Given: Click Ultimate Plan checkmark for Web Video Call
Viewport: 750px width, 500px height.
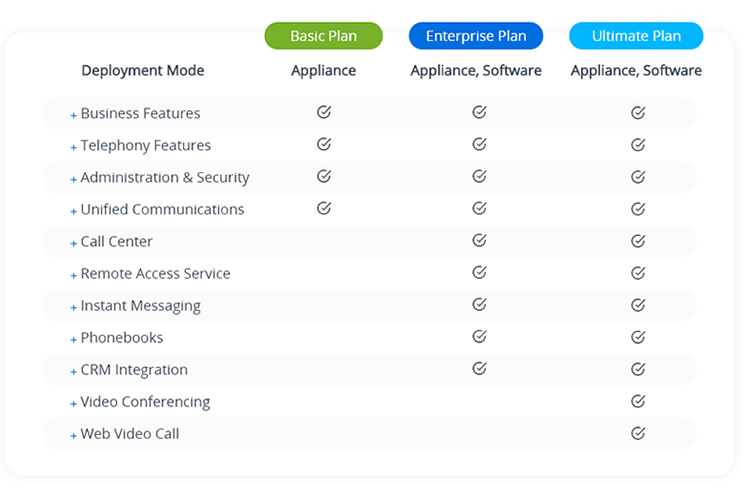Looking at the screenshot, I should coord(638,433).
